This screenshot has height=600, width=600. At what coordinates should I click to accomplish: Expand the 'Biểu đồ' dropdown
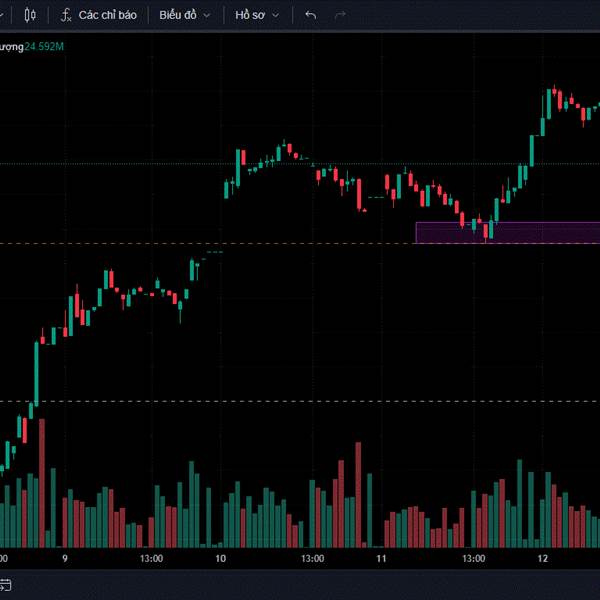185,15
